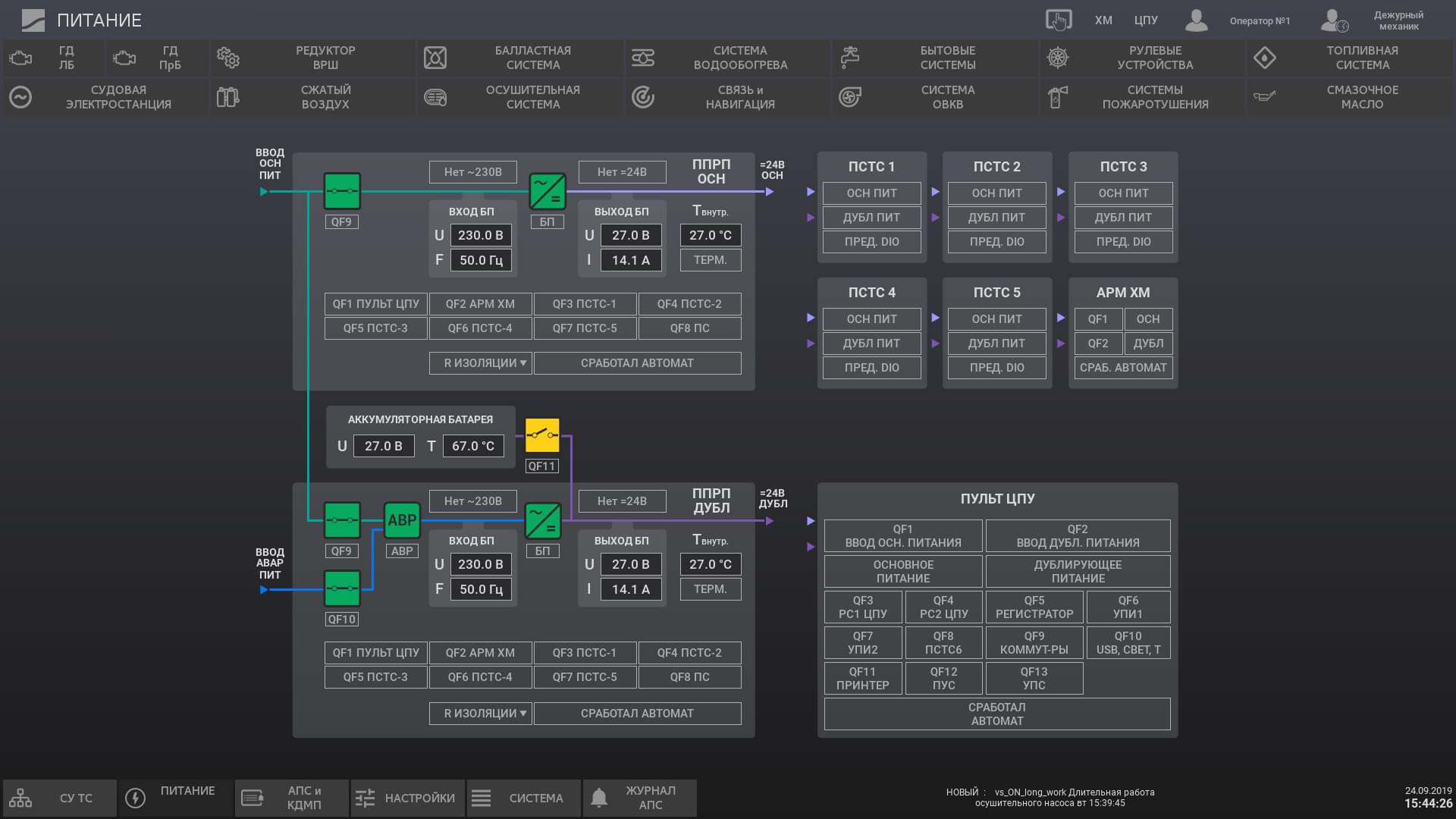Open Системы пожаротушения extinguisher icon
1456x819 pixels.
[1057, 97]
